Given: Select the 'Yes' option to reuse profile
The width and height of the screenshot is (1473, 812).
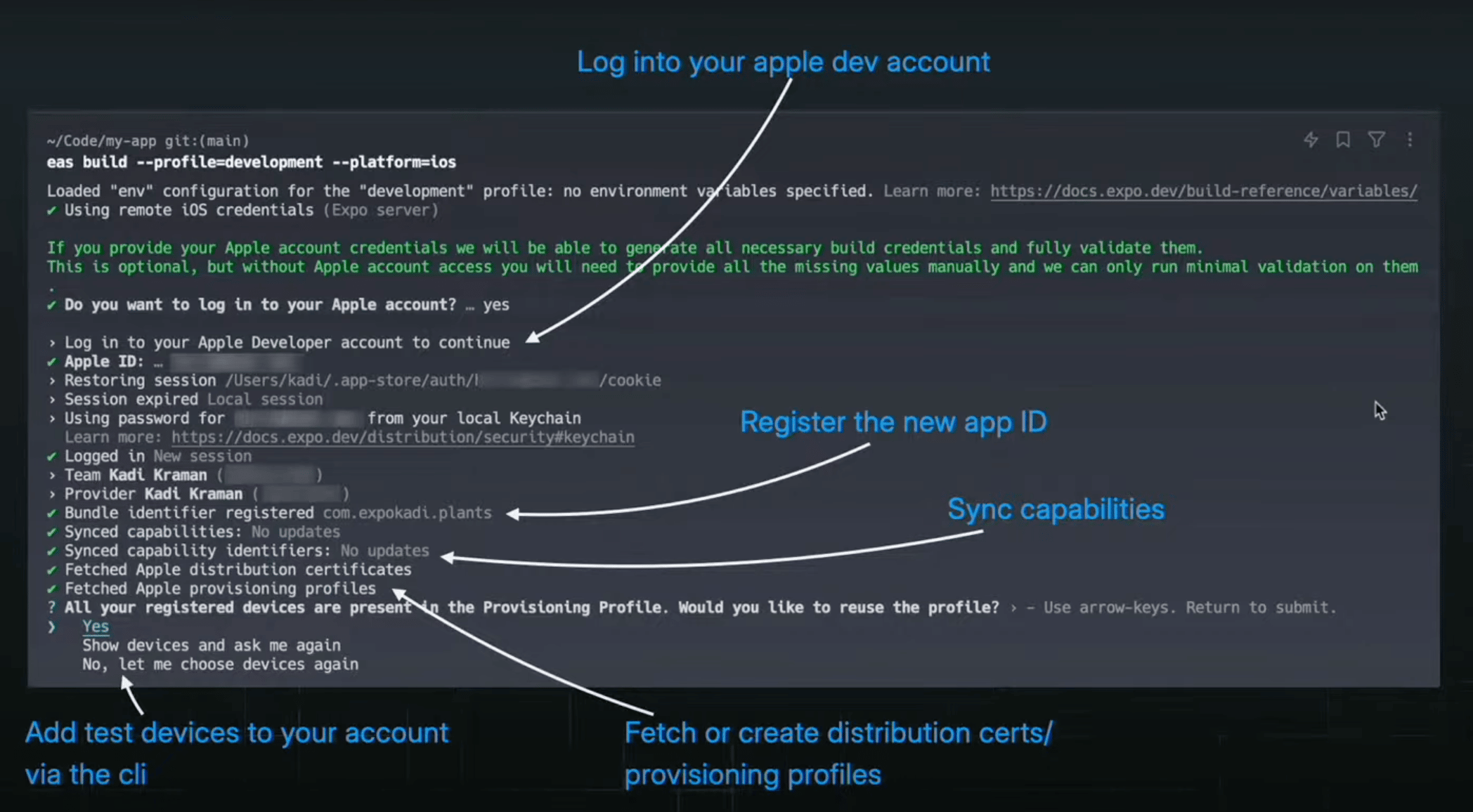Looking at the screenshot, I should tap(96, 626).
